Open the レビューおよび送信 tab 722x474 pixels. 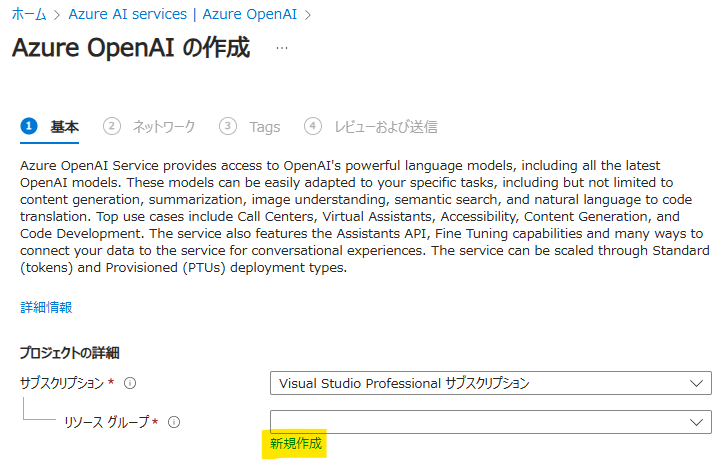click(x=386, y=127)
